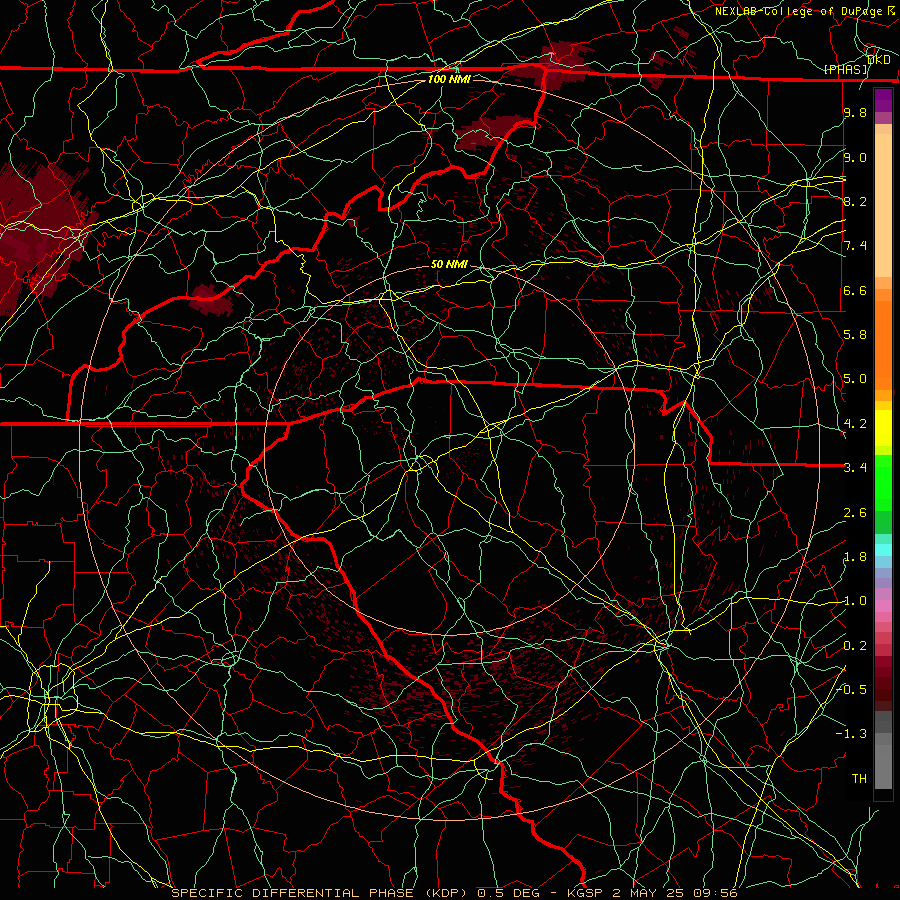Image resolution: width=900 pixels, height=900 pixels.
Task: Click the 1.0 value on the color scale
Action: 855,601
